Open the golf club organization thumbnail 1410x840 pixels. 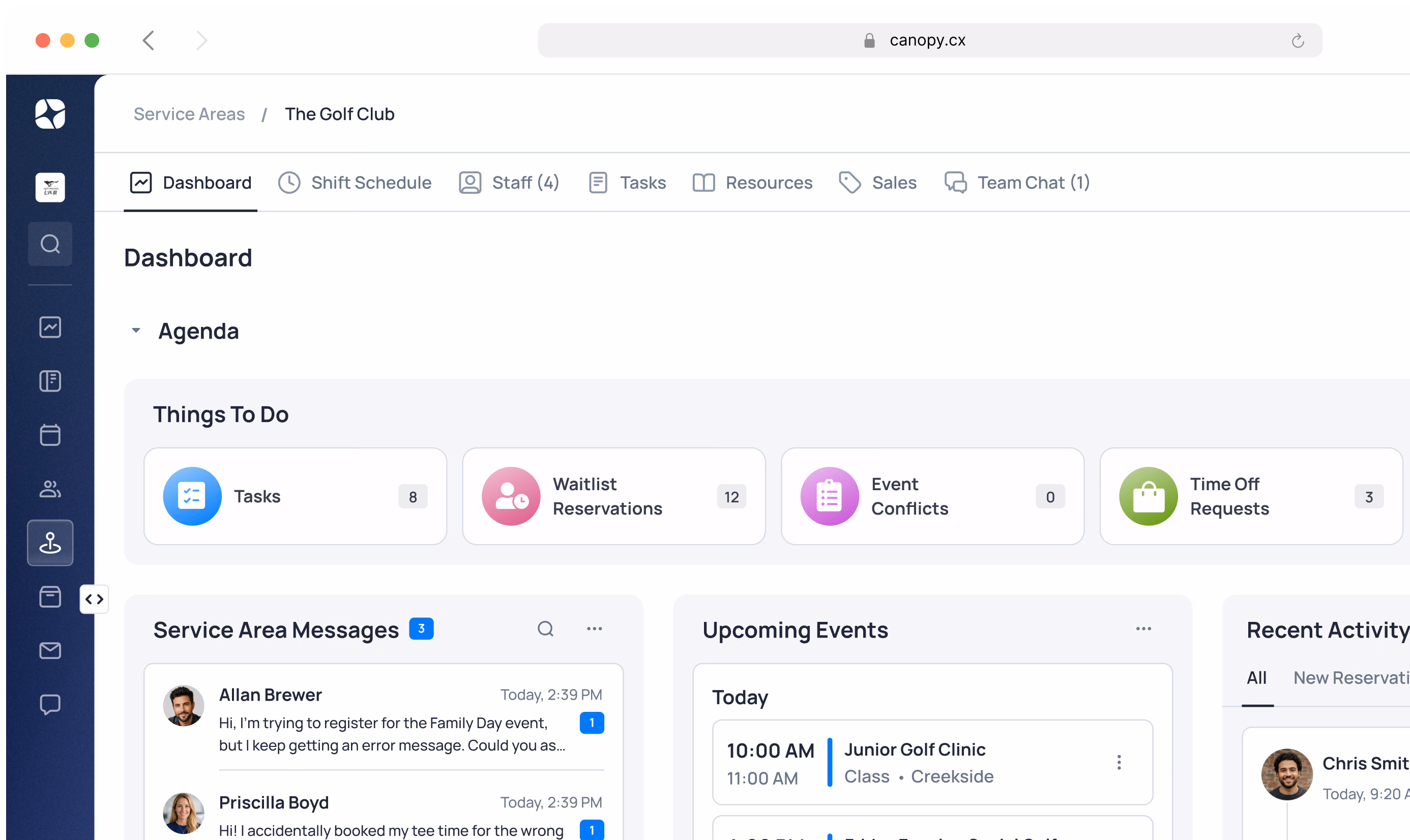tap(50, 187)
